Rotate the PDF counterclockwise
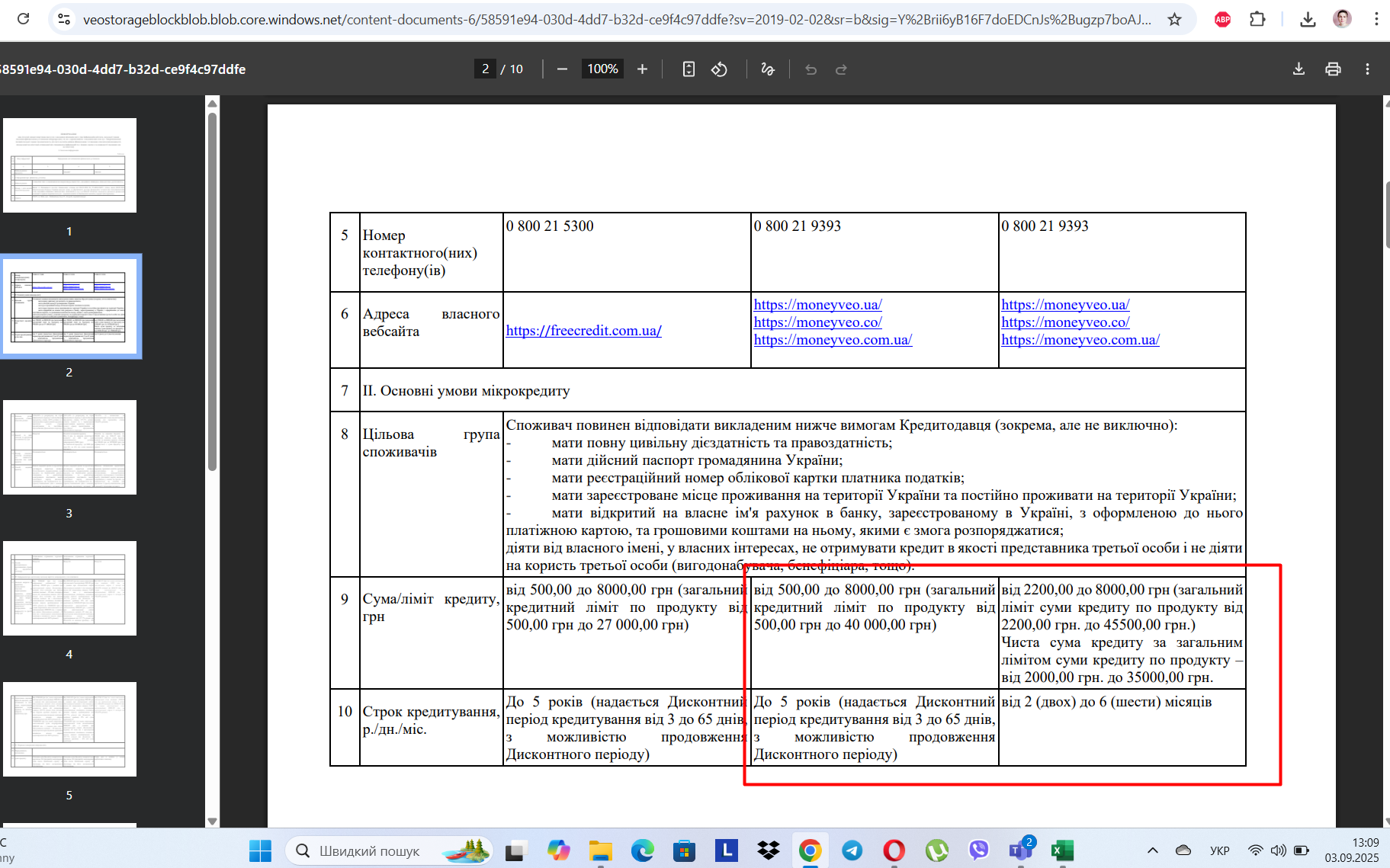This screenshot has height=868, width=1390. tap(719, 69)
